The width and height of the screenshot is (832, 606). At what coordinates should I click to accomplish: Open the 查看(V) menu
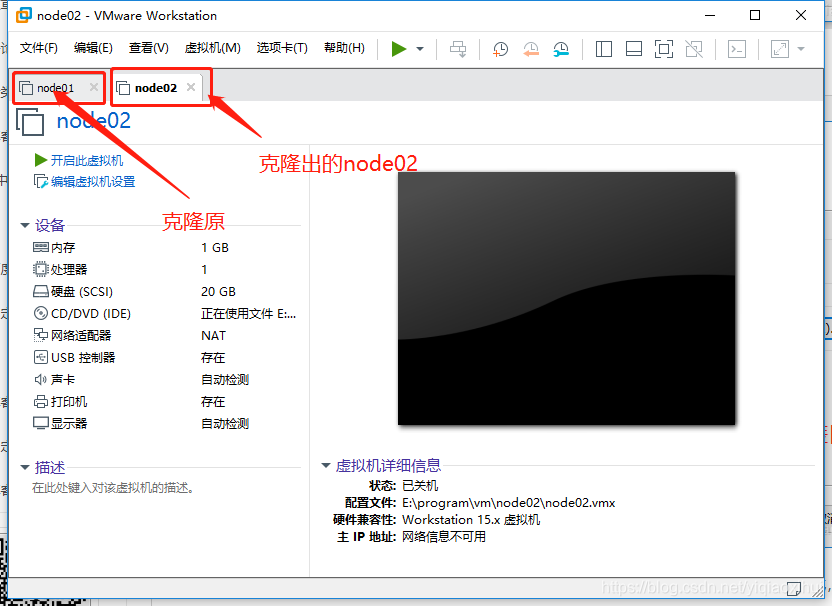click(149, 48)
